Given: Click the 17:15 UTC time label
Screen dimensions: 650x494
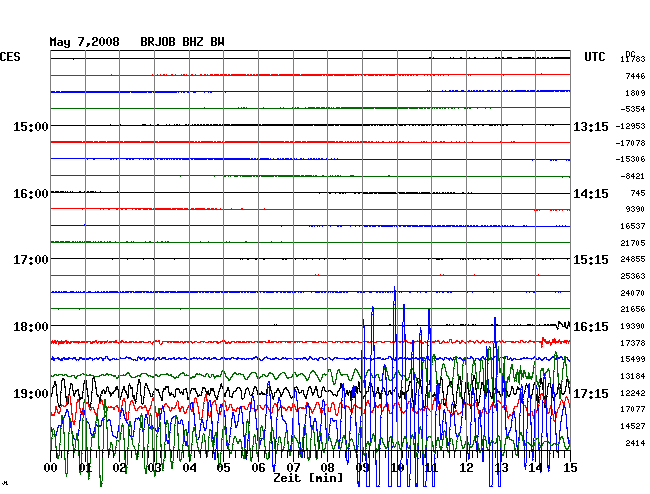Looking at the screenshot, I should pos(591,393).
